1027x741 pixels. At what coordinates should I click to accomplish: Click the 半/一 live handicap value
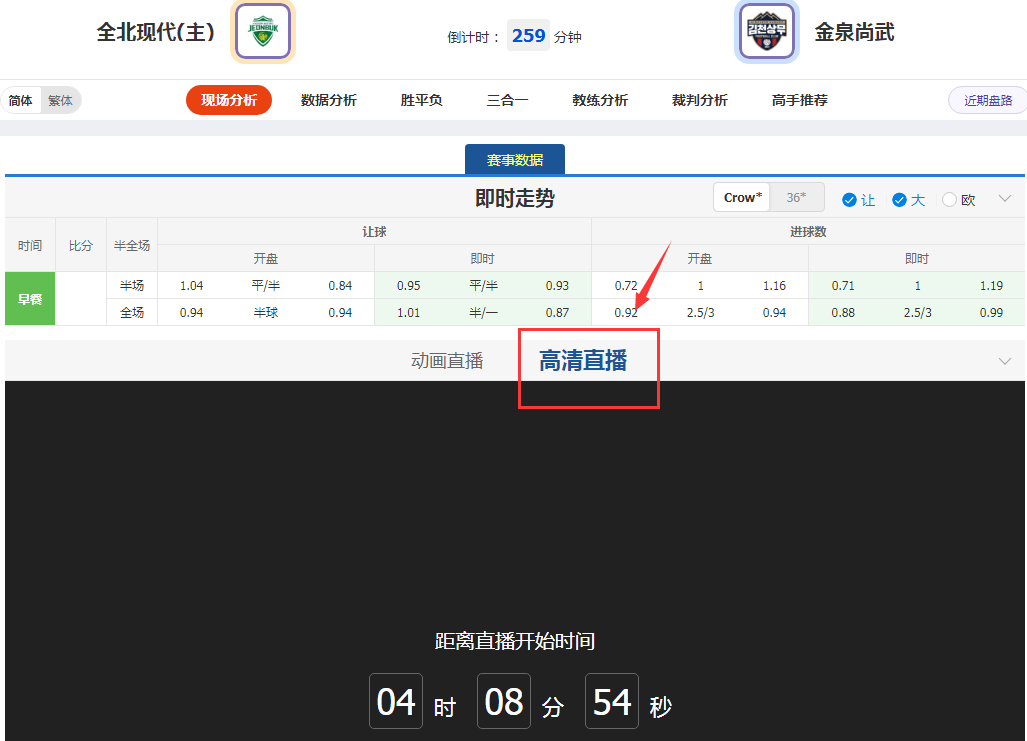coord(483,313)
